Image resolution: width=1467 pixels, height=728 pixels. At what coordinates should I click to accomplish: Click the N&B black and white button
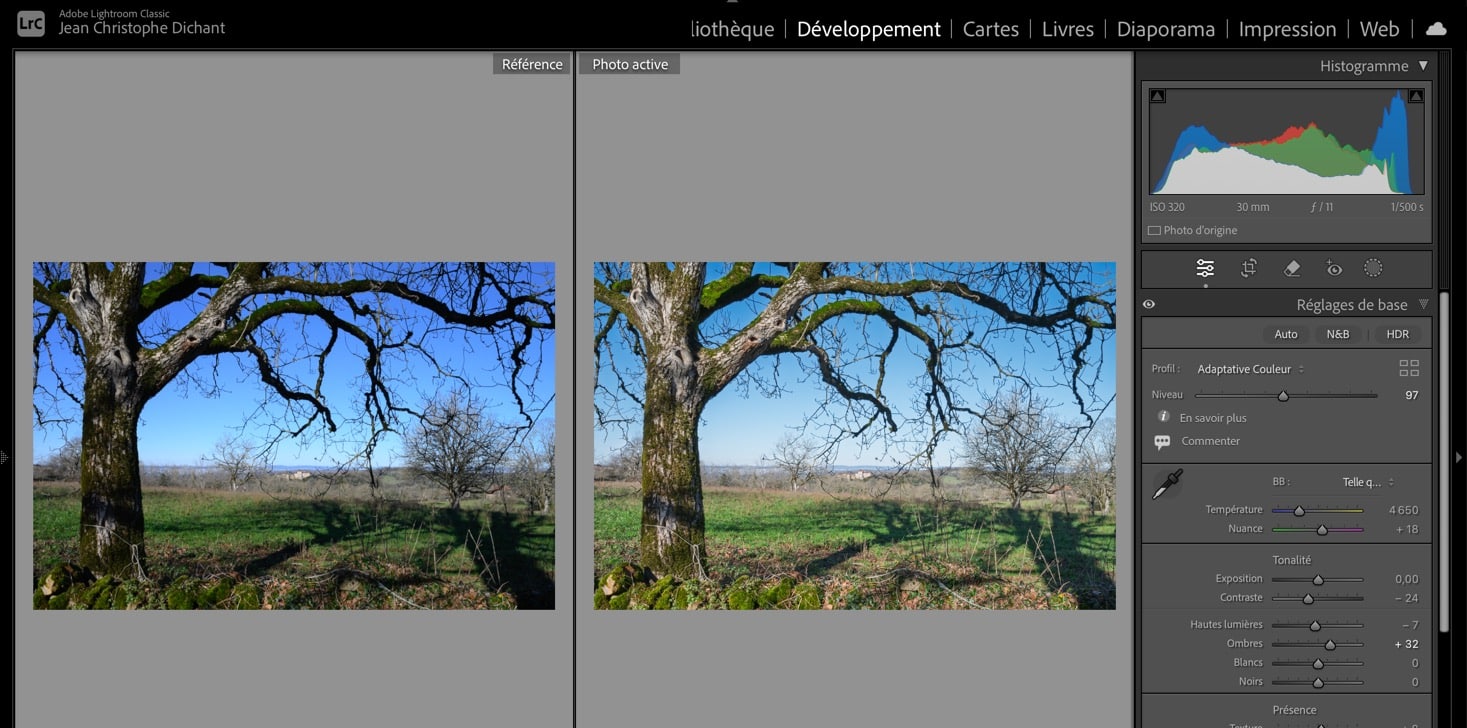pos(1337,334)
